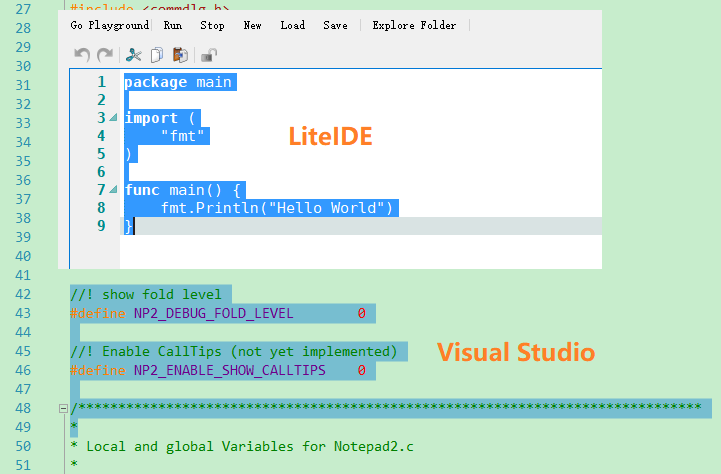Undo with the LiteIDE undo arrow
The height and width of the screenshot is (474, 721).
(82, 55)
